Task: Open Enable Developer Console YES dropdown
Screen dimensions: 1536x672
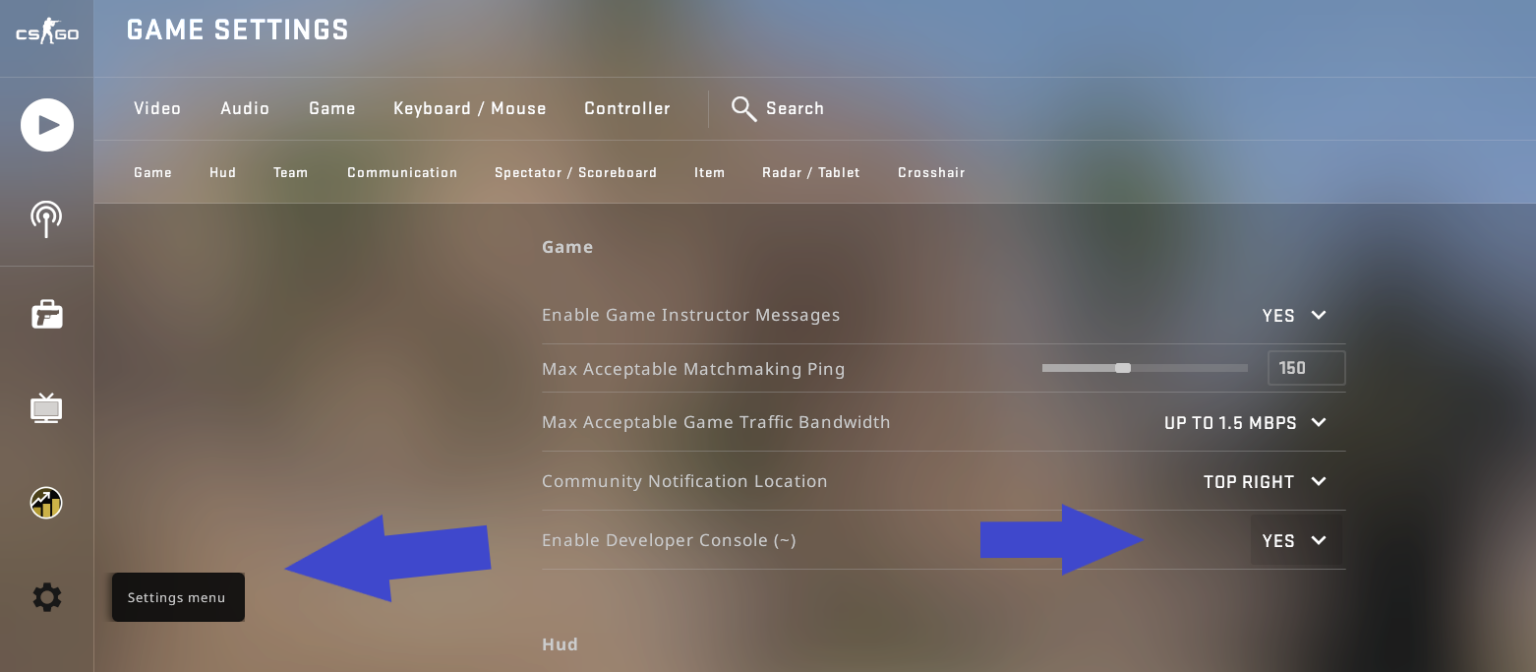Action: (1295, 540)
